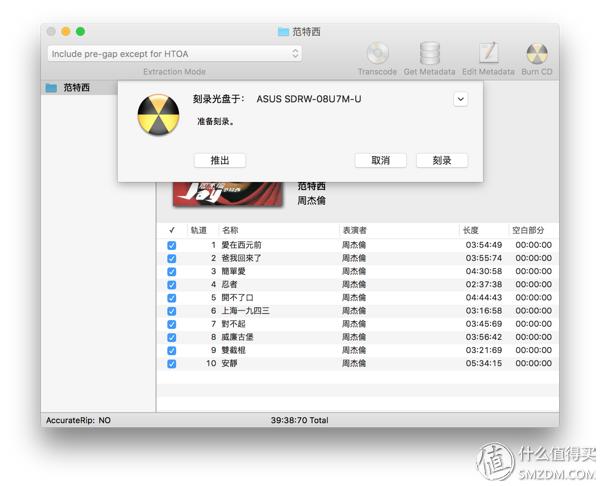Toggle checkbox for track 9 雙截棍
600x486 pixels.
click(x=172, y=351)
